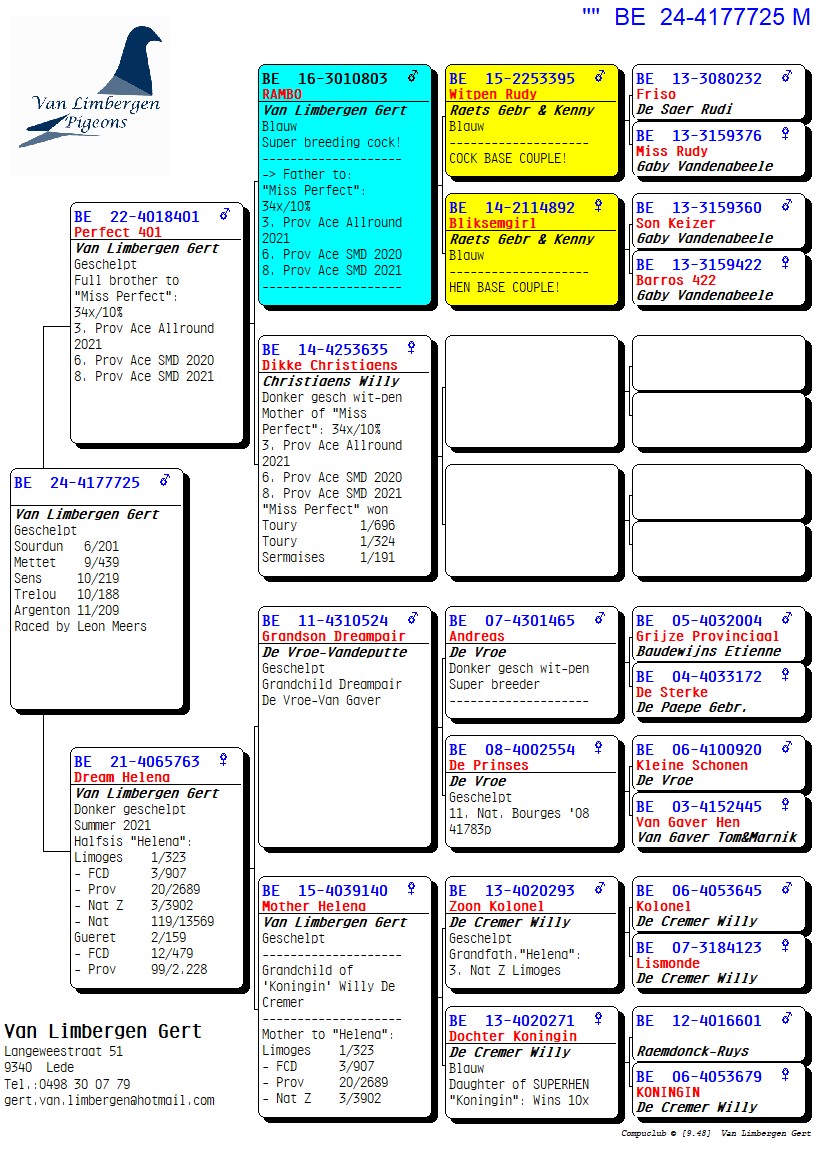Click the female symbol on Dream Helena box
The width and height of the screenshot is (816, 1172).
pyautogui.click(x=224, y=760)
